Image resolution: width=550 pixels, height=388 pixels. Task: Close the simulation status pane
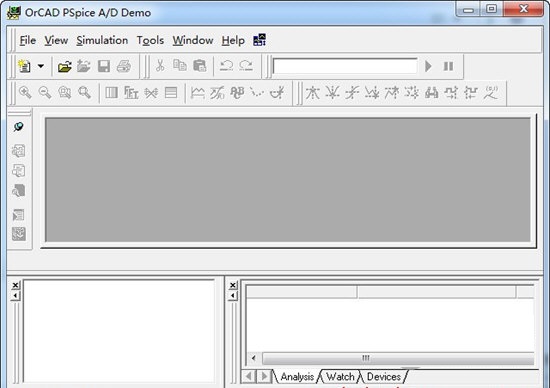(x=233, y=285)
